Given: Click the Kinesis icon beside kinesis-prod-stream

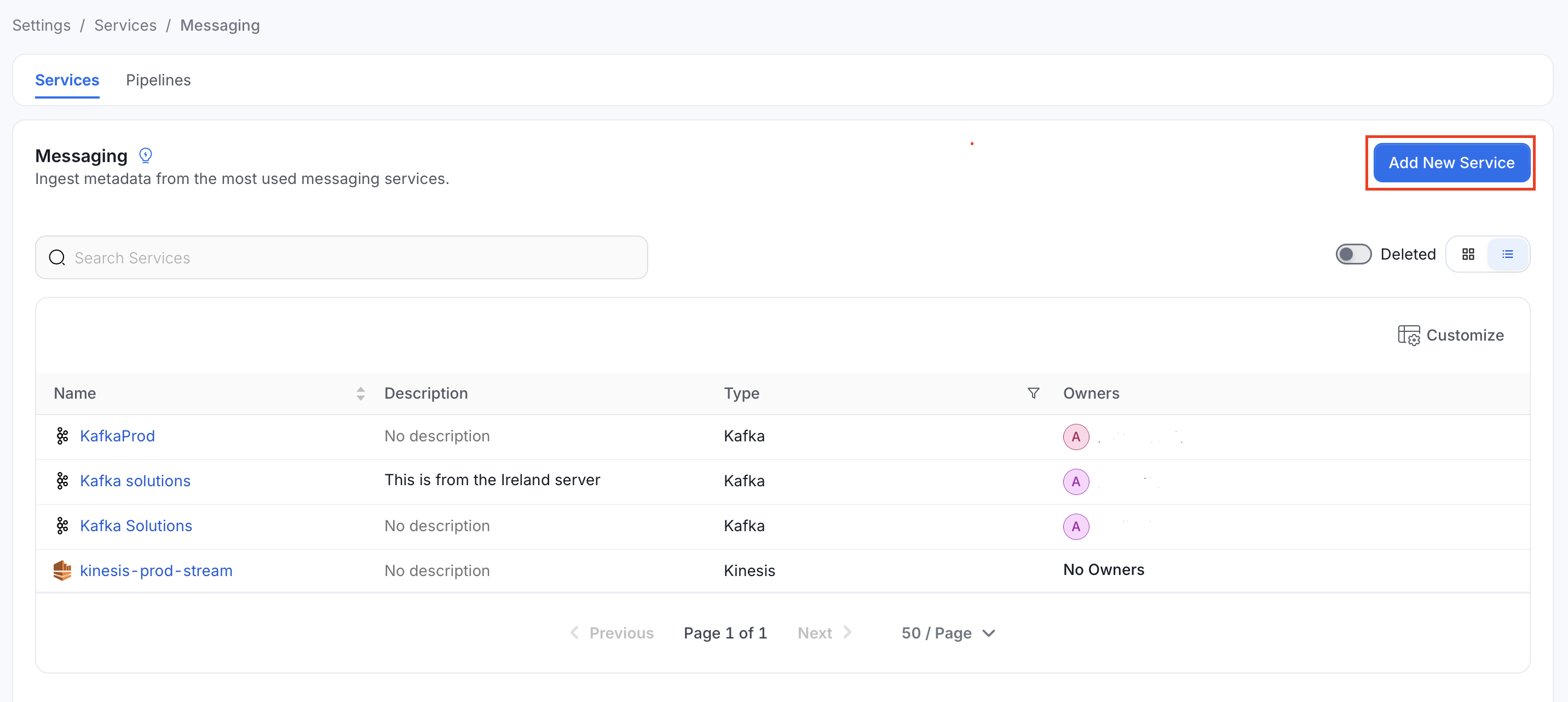Looking at the screenshot, I should pos(62,571).
